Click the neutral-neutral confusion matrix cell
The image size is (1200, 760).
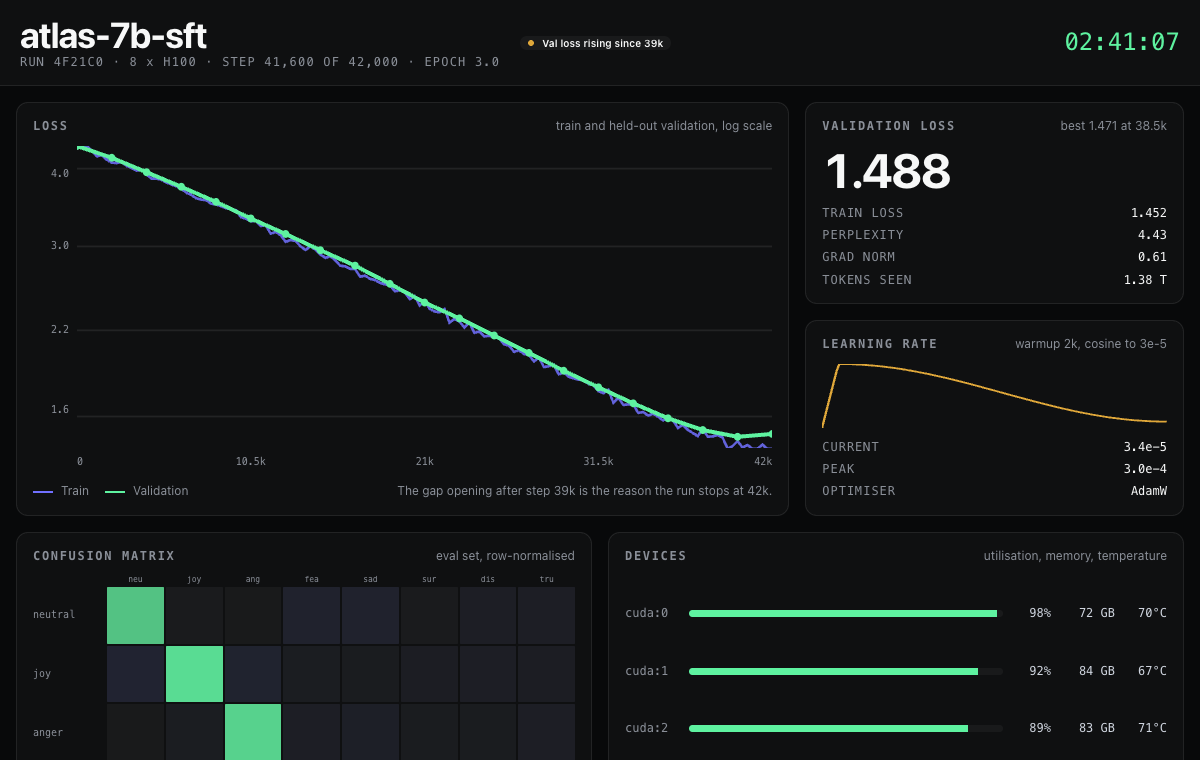click(135, 615)
